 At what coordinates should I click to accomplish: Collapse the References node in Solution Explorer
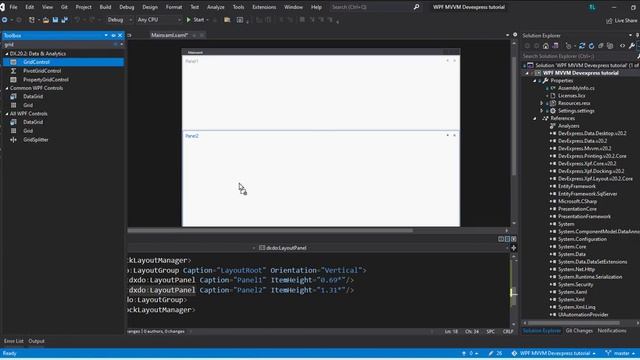[x=534, y=118]
